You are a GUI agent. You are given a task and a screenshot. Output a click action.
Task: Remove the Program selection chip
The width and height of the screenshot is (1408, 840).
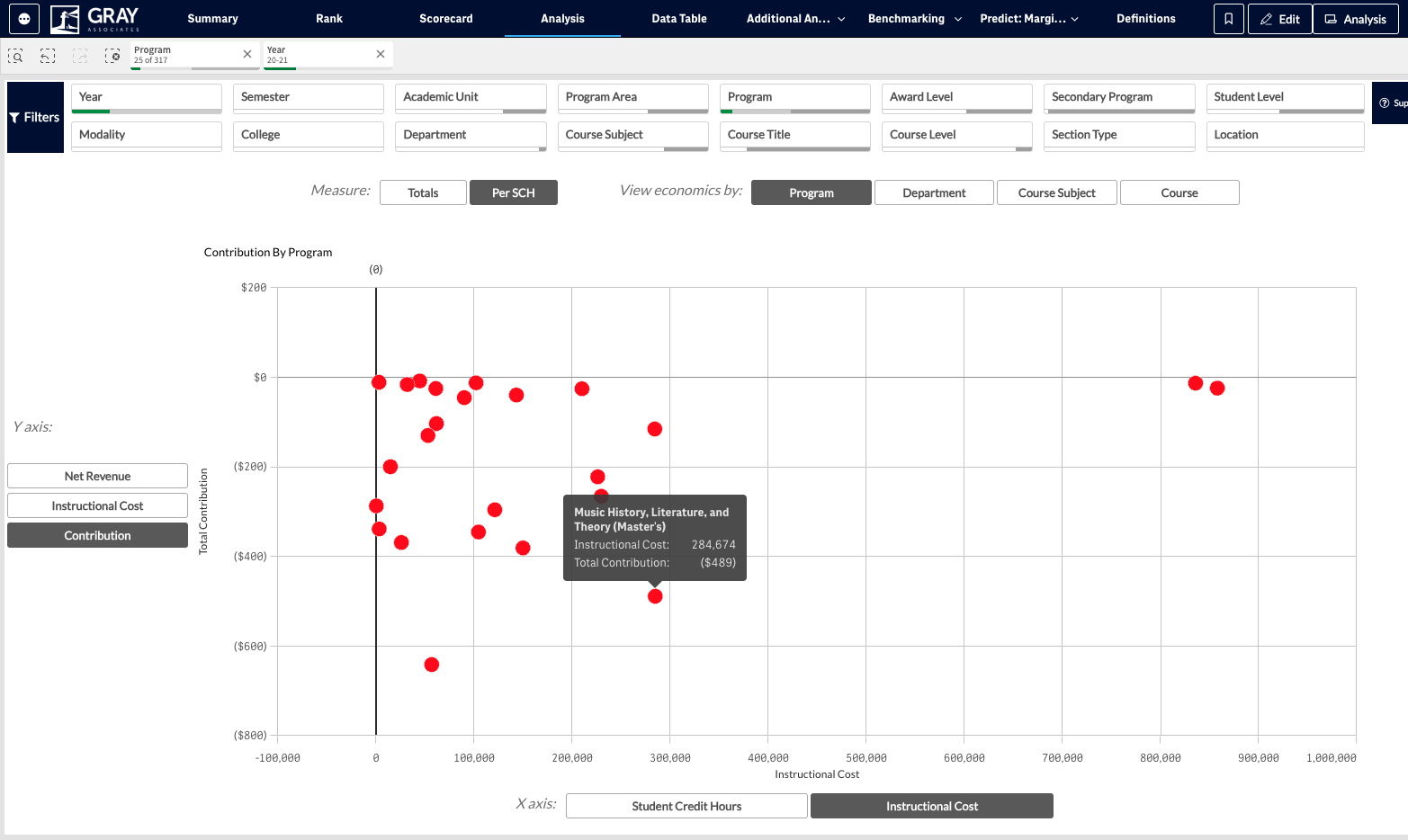247,54
